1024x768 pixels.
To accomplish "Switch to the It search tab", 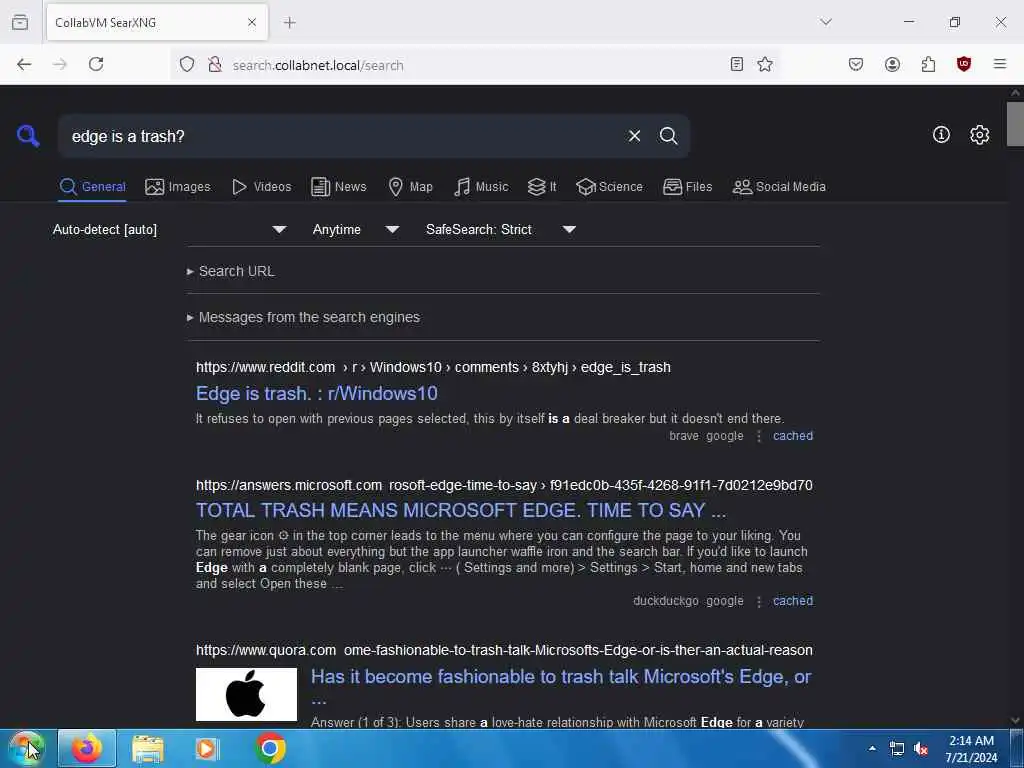I will [x=542, y=187].
